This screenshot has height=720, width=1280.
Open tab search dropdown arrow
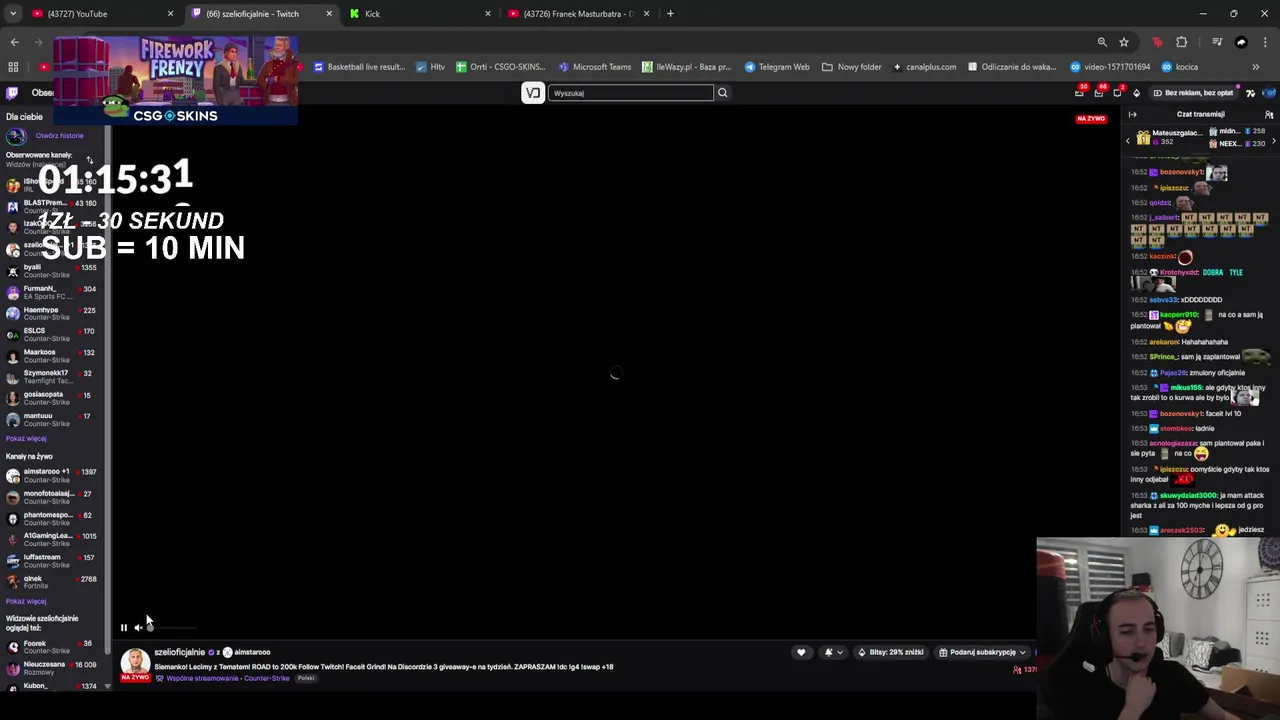coord(13,14)
